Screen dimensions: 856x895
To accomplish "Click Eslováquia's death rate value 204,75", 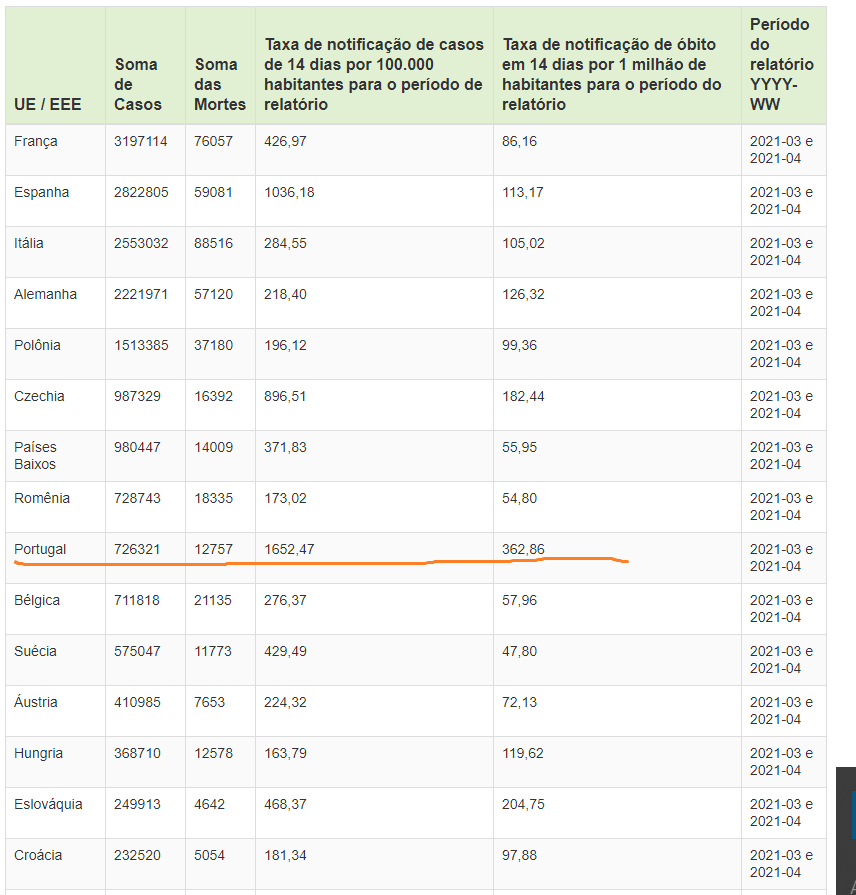I will (523, 805).
